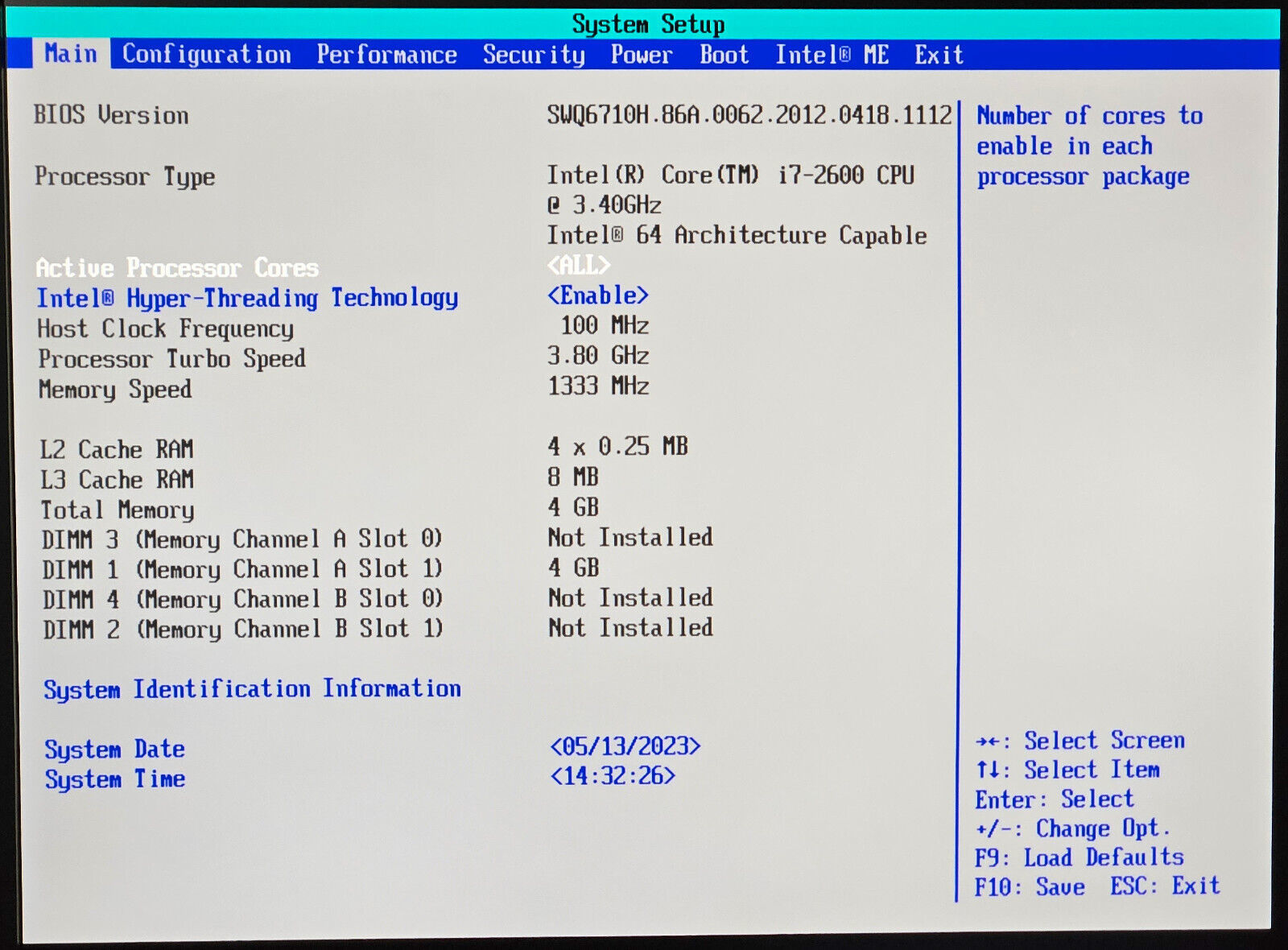Click BIOS version string SWQ6710H.86A.0062
1288x950 pixels.
tap(749, 115)
